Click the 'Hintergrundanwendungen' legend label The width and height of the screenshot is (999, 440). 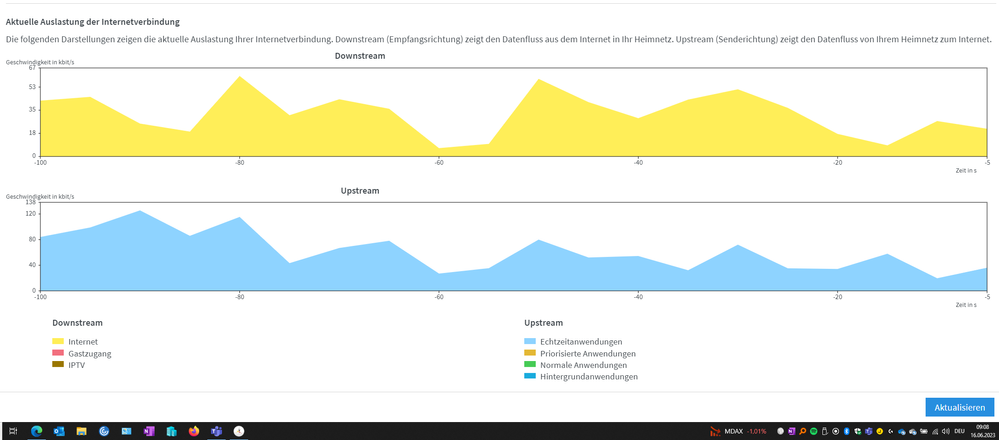click(589, 376)
